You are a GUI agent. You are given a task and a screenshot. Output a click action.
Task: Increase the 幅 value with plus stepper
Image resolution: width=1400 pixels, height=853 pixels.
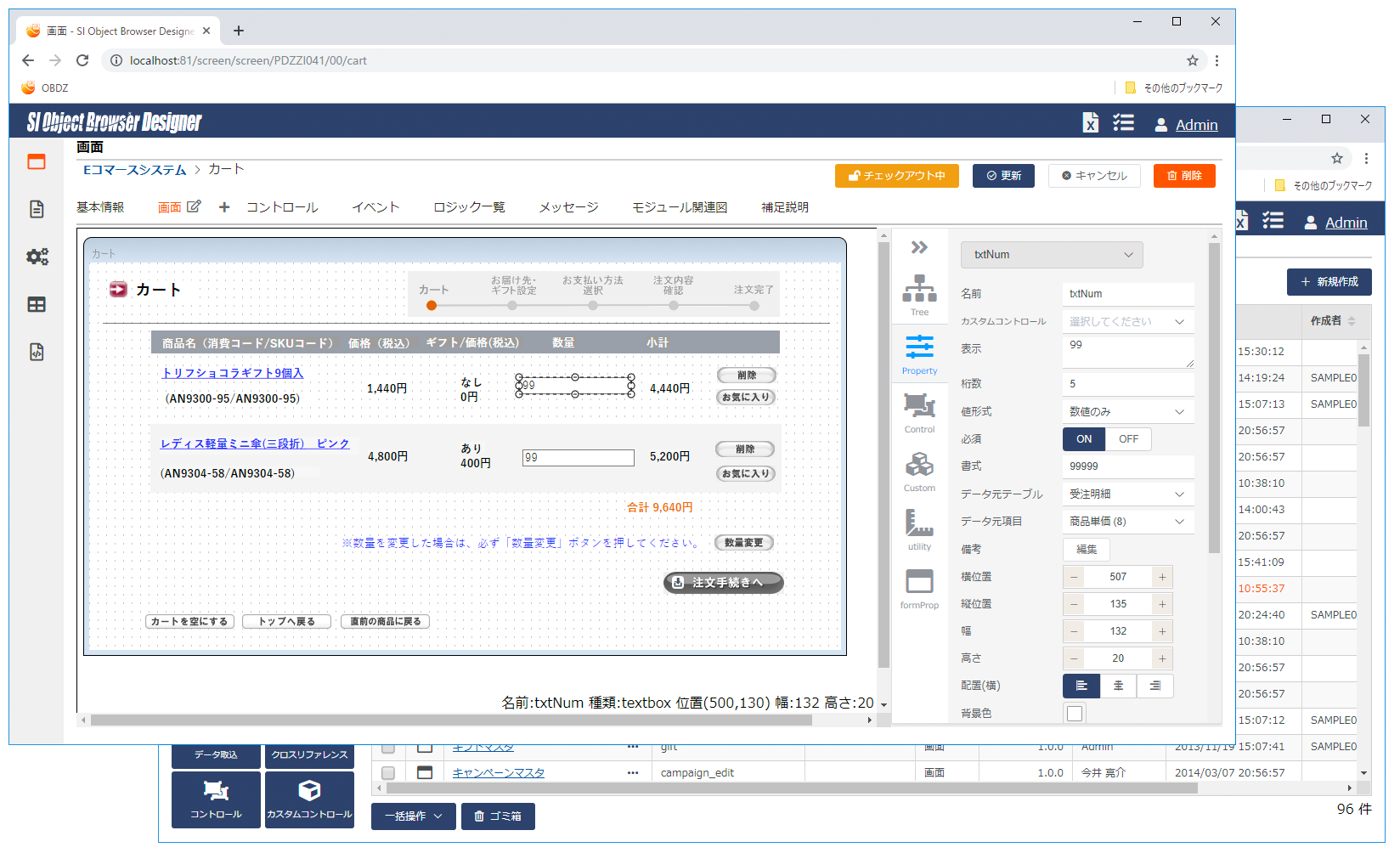[x=1162, y=631]
